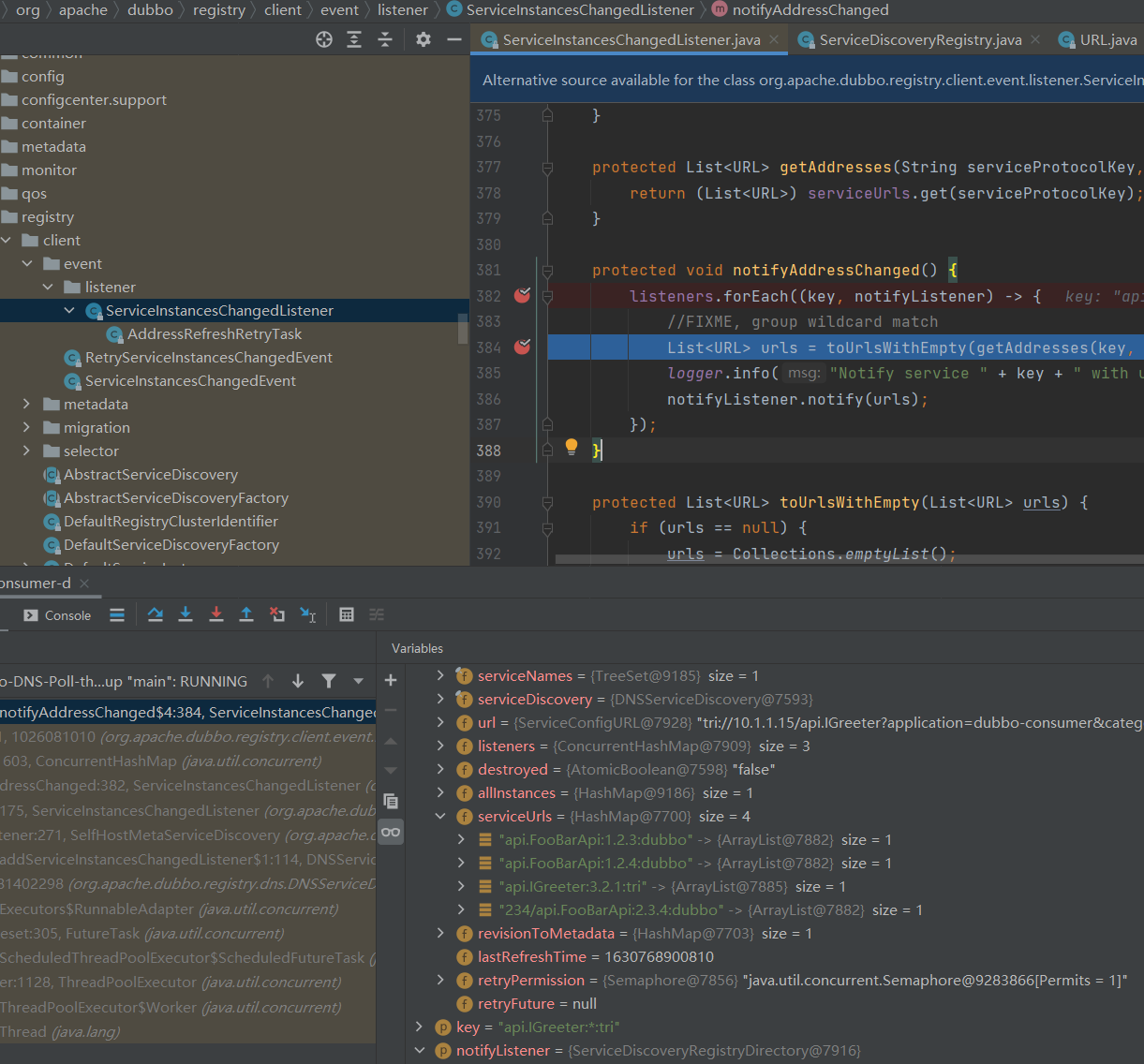Expand the key variable
Screen dimensions: 1144x1064
pos(420,1027)
